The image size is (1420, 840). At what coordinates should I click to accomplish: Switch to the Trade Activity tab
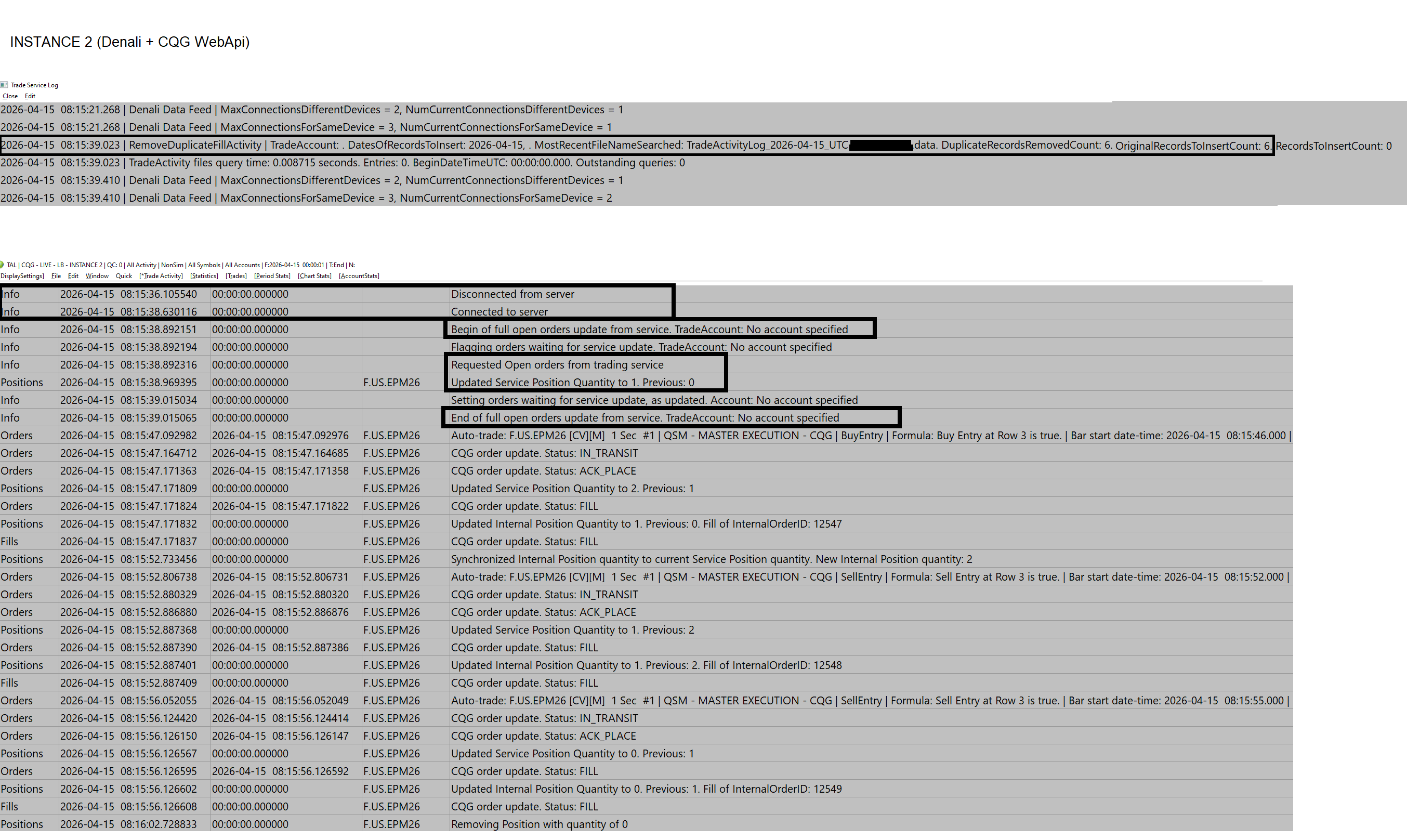point(161,276)
